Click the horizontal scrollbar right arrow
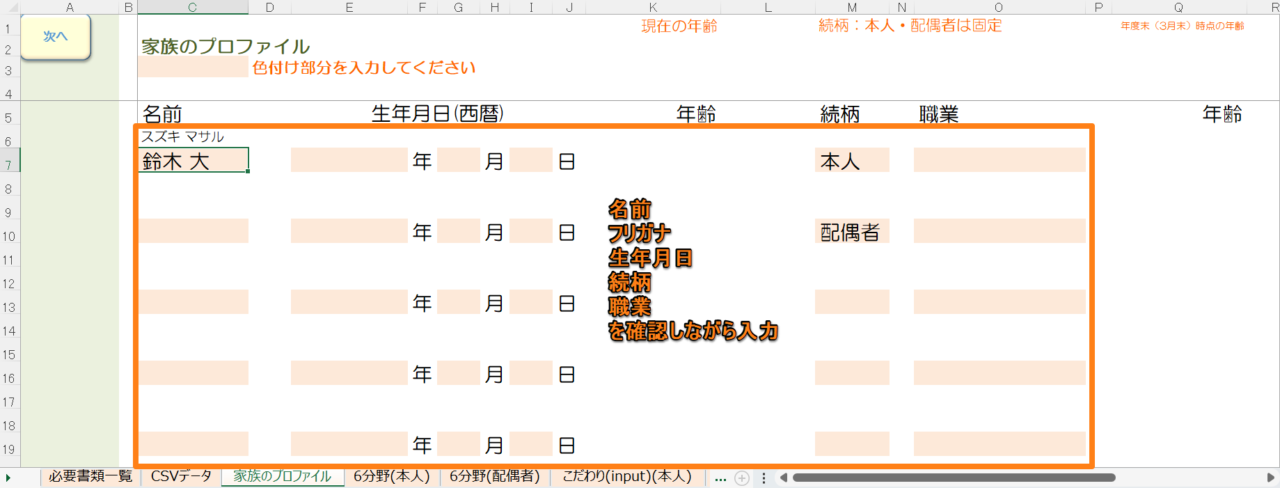This screenshot has width=1280, height=488. coord(1270,478)
